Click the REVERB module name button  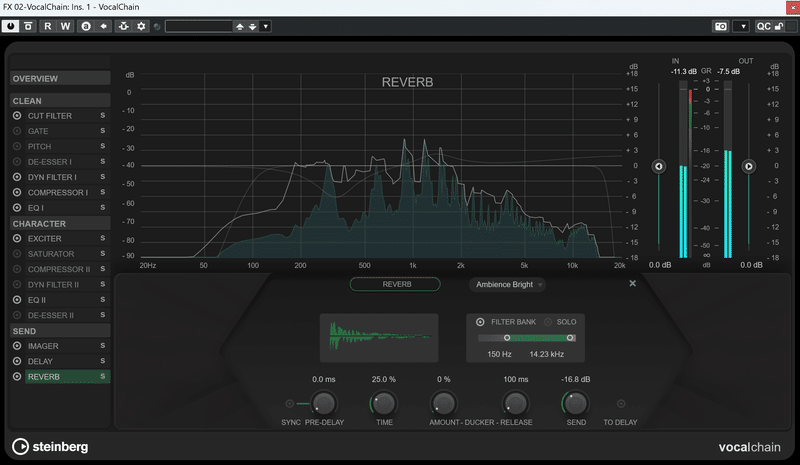coord(395,284)
